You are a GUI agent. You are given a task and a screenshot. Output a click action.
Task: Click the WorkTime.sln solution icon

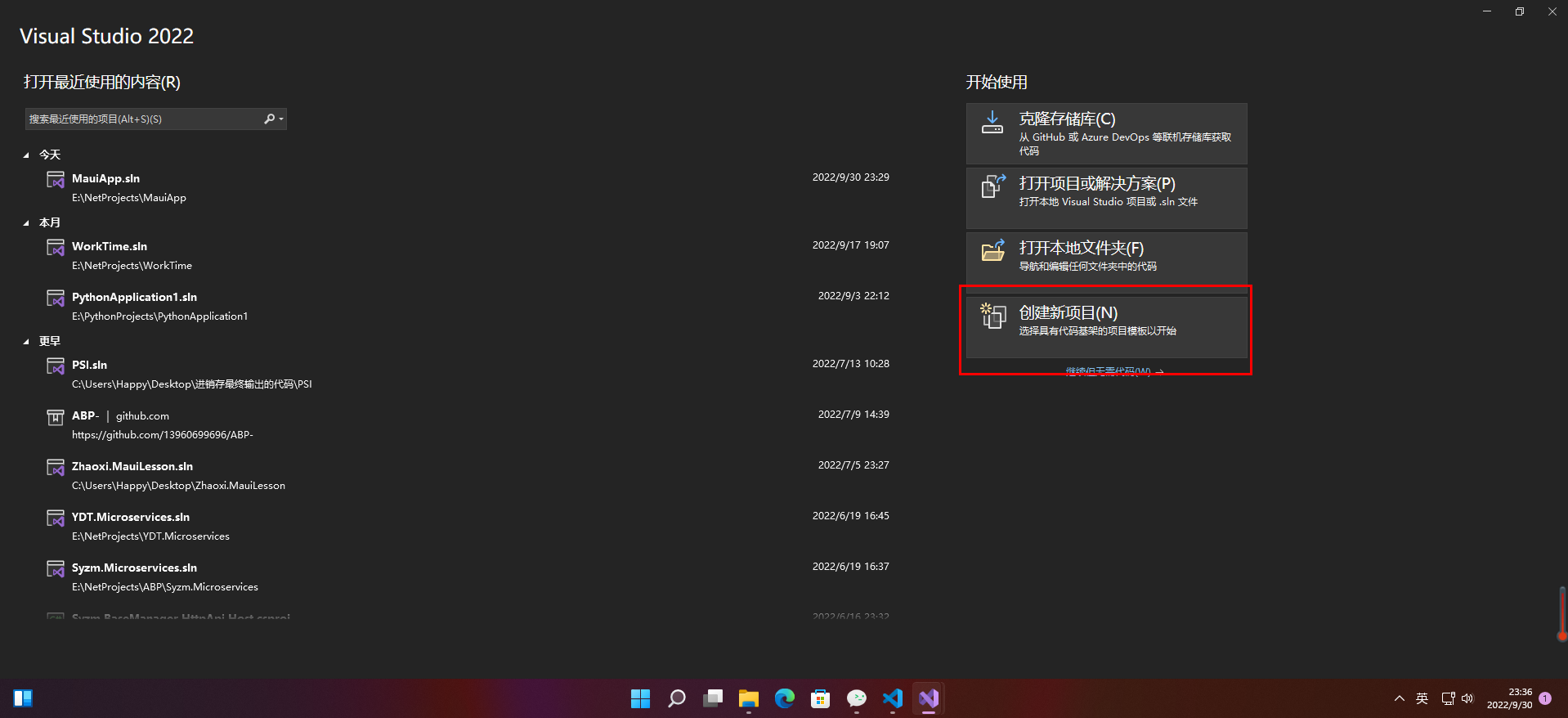click(x=56, y=247)
